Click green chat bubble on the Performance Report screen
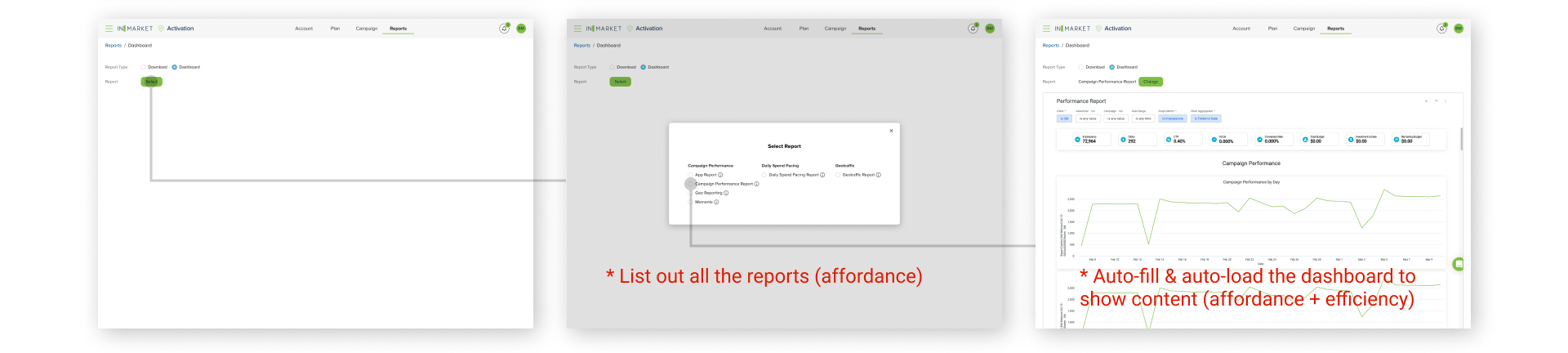The image size is (1568, 353). 1459,264
